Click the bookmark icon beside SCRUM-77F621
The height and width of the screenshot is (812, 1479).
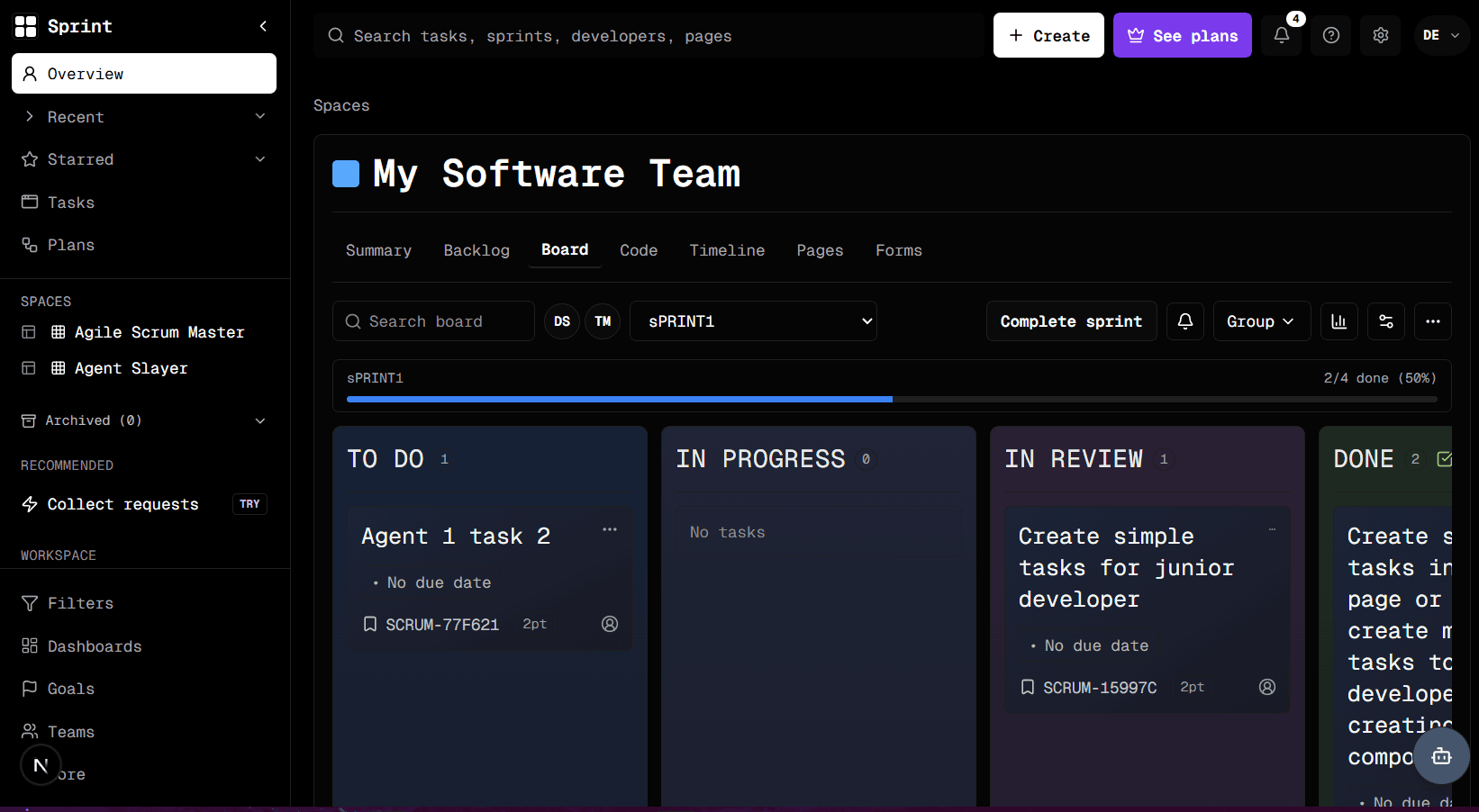tap(370, 624)
